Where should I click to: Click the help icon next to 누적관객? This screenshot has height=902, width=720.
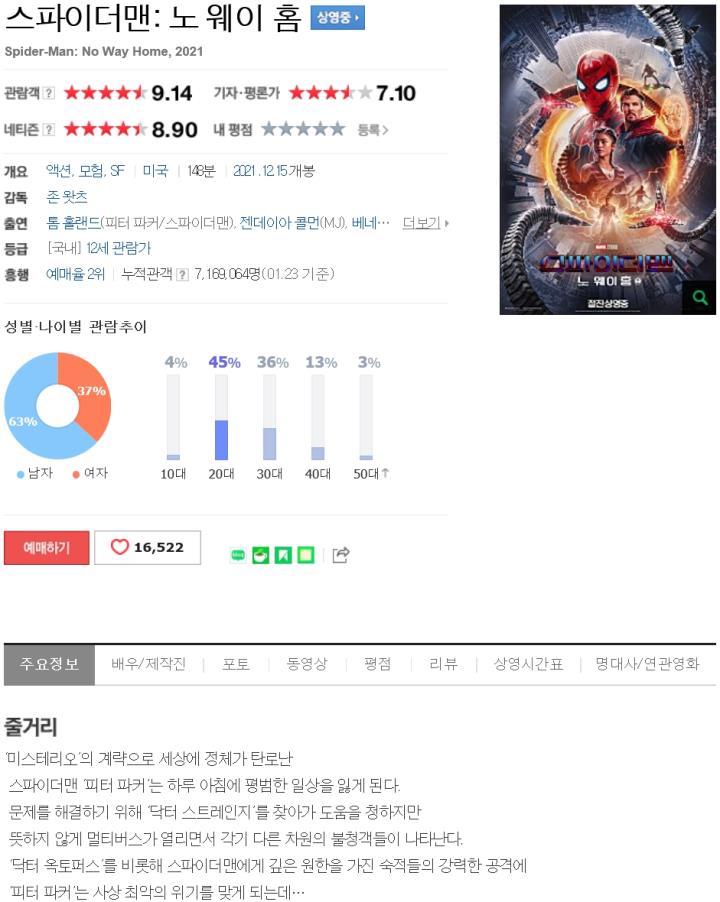click(x=182, y=275)
